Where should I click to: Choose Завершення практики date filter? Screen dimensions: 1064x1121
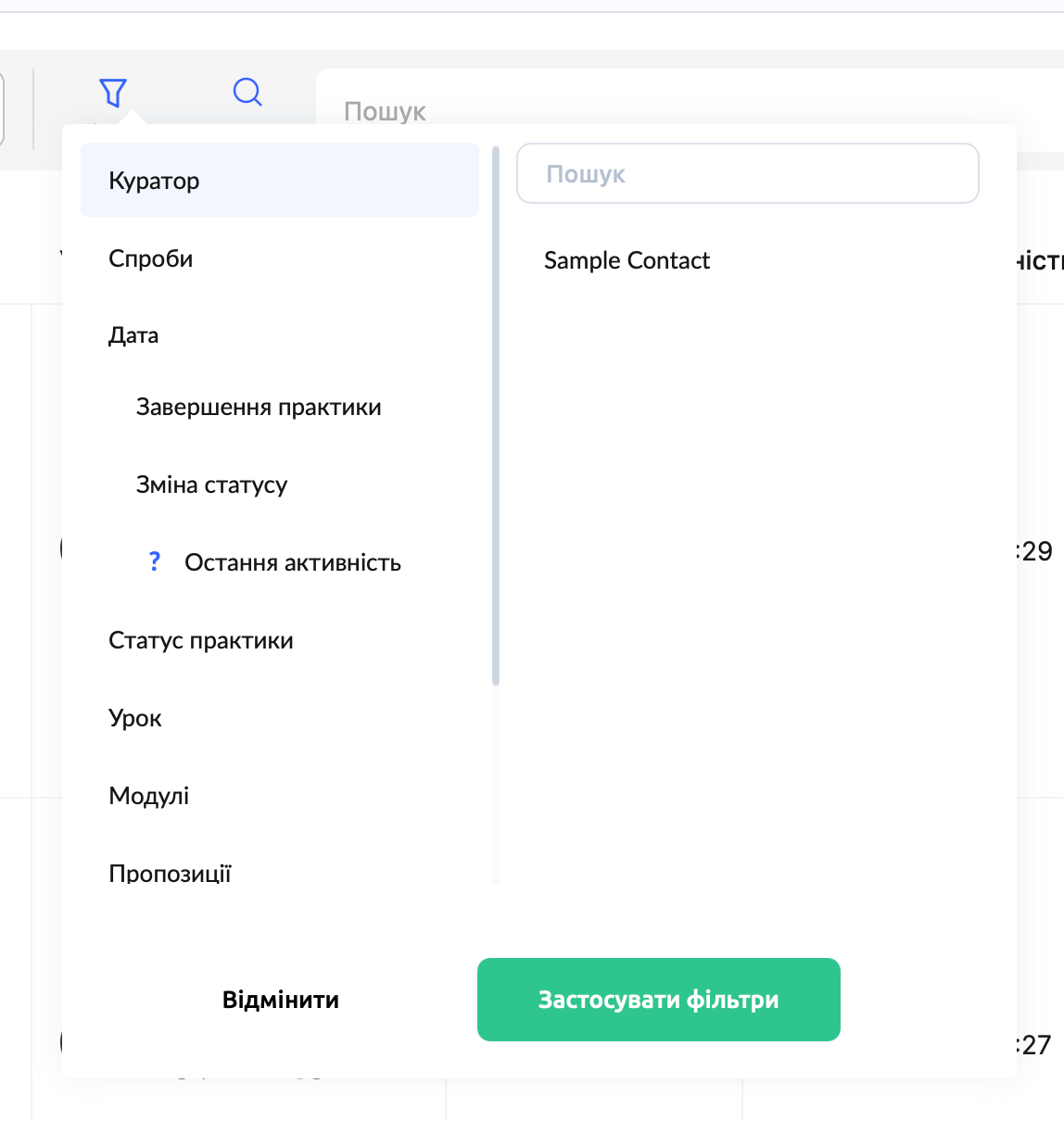tap(259, 408)
